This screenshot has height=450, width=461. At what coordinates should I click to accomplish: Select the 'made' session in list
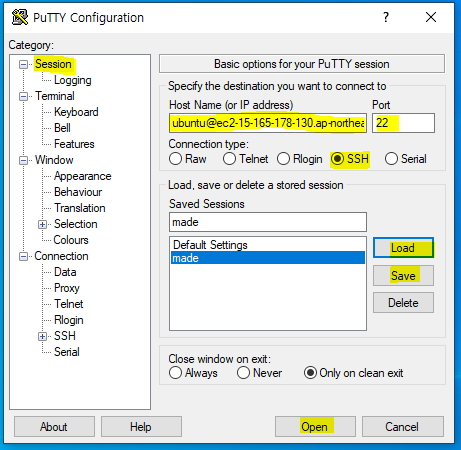(x=268, y=258)
